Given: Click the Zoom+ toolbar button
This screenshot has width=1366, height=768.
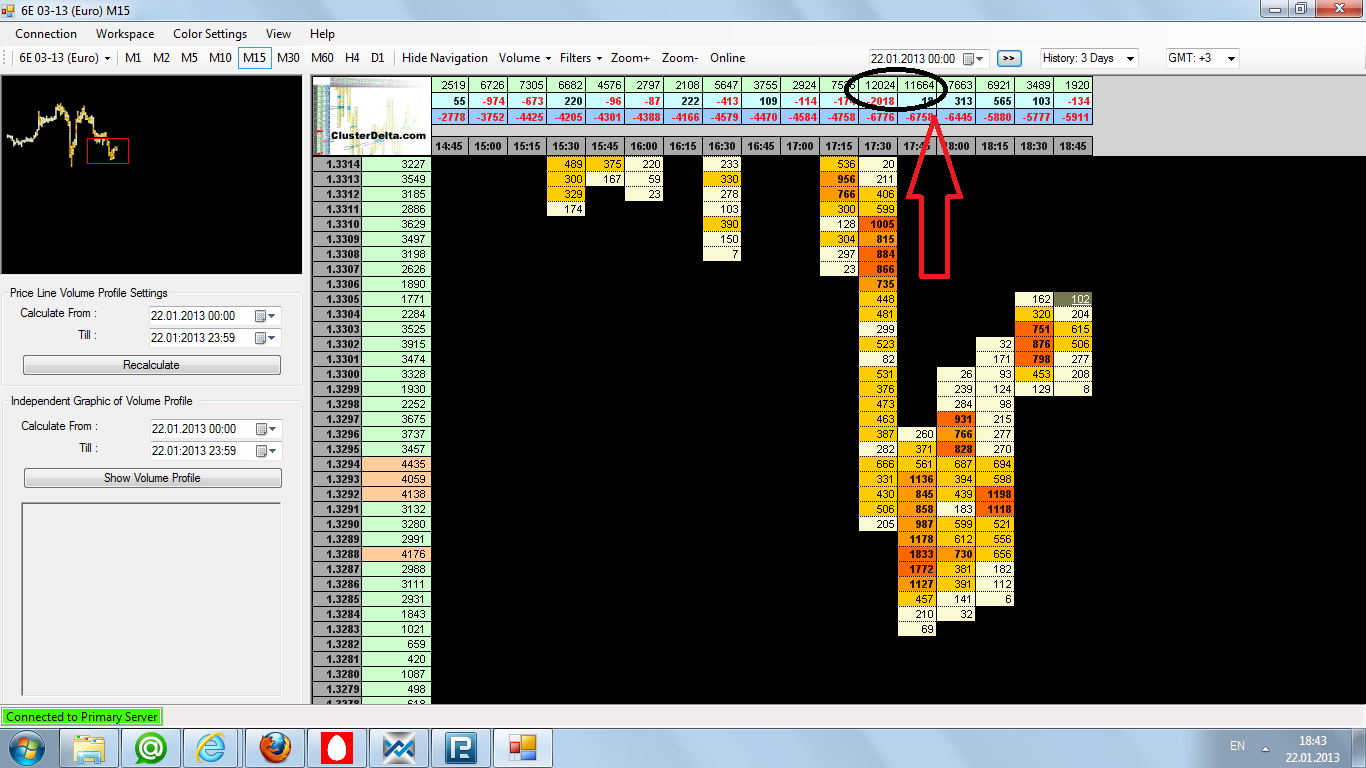Looking at the screenshot, I should click(x=631, y=58).
